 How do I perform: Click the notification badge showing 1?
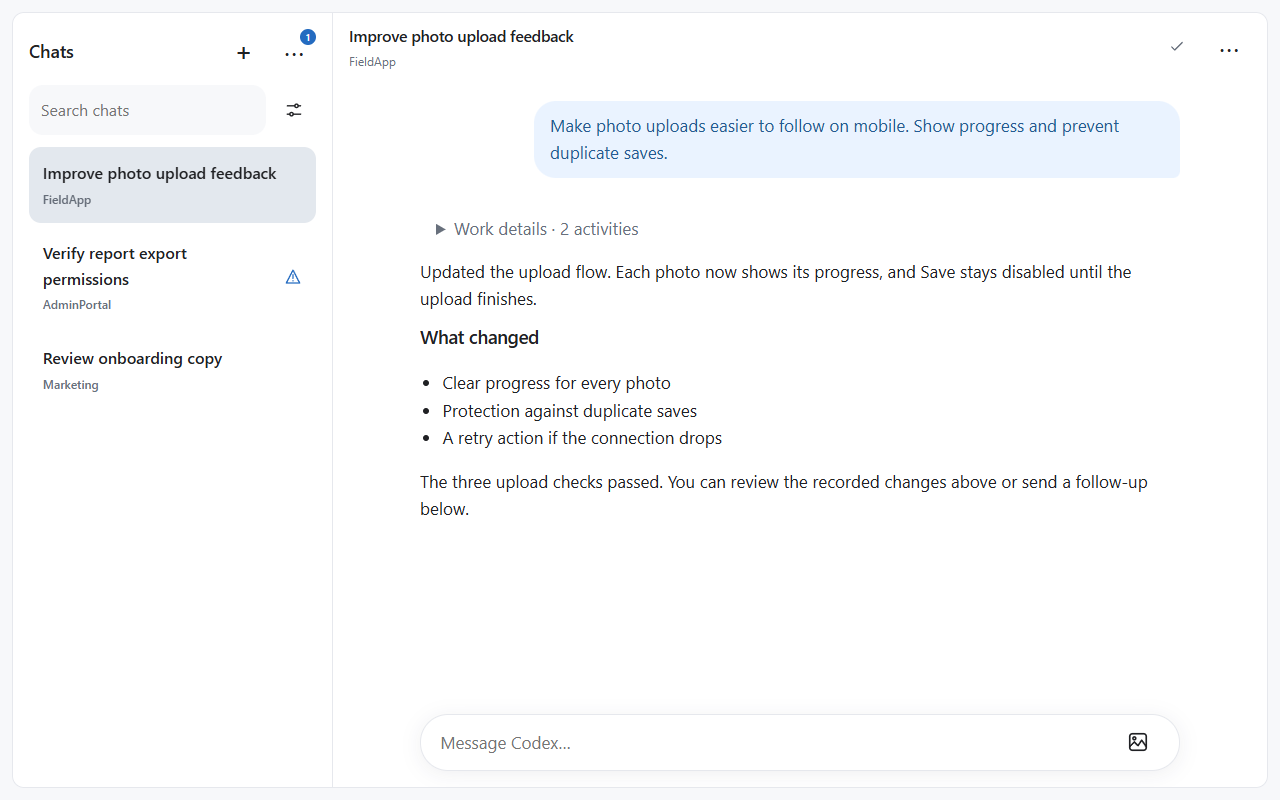(308, 37)
